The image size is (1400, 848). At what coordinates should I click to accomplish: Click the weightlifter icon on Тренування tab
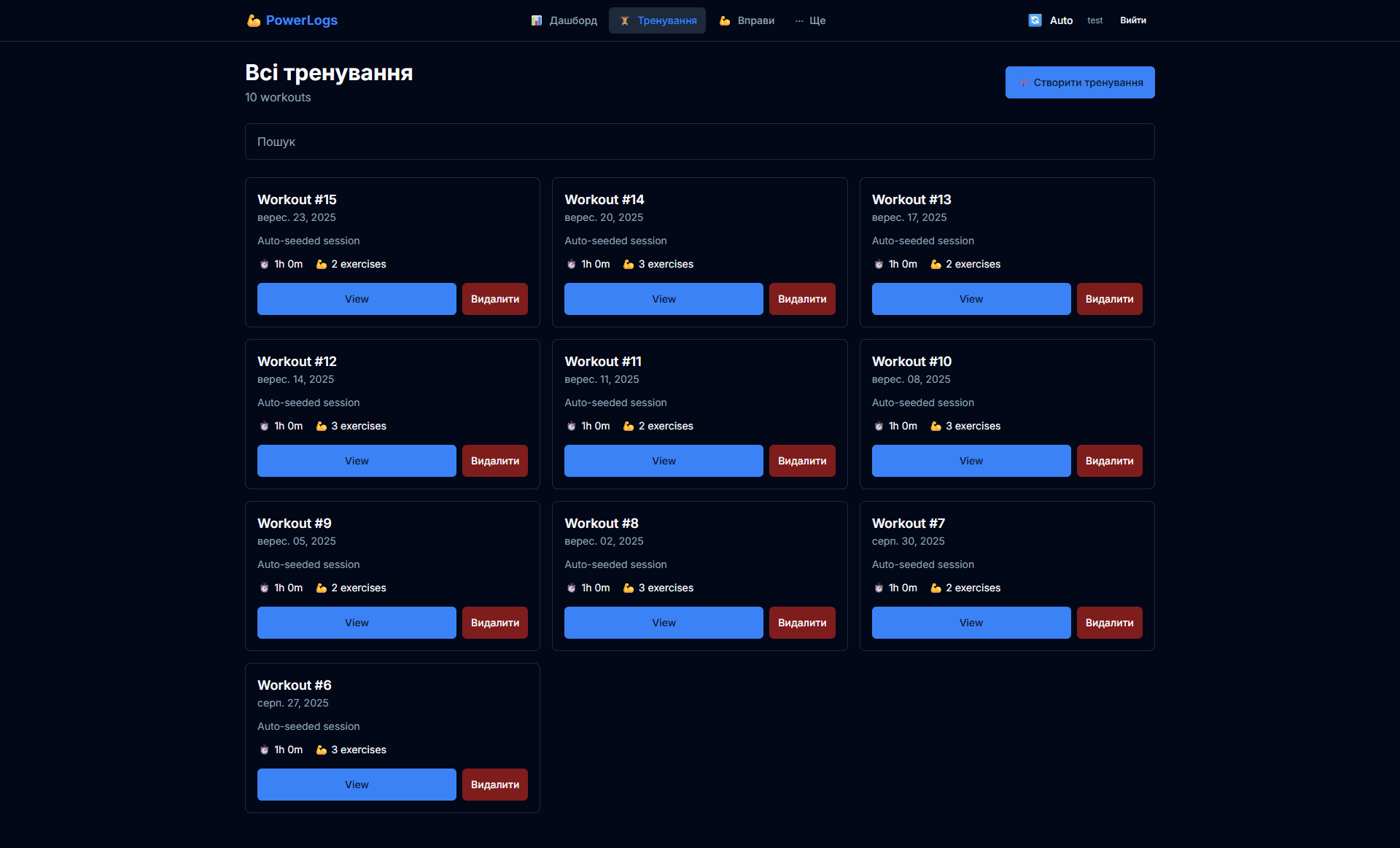click(624, 20)
